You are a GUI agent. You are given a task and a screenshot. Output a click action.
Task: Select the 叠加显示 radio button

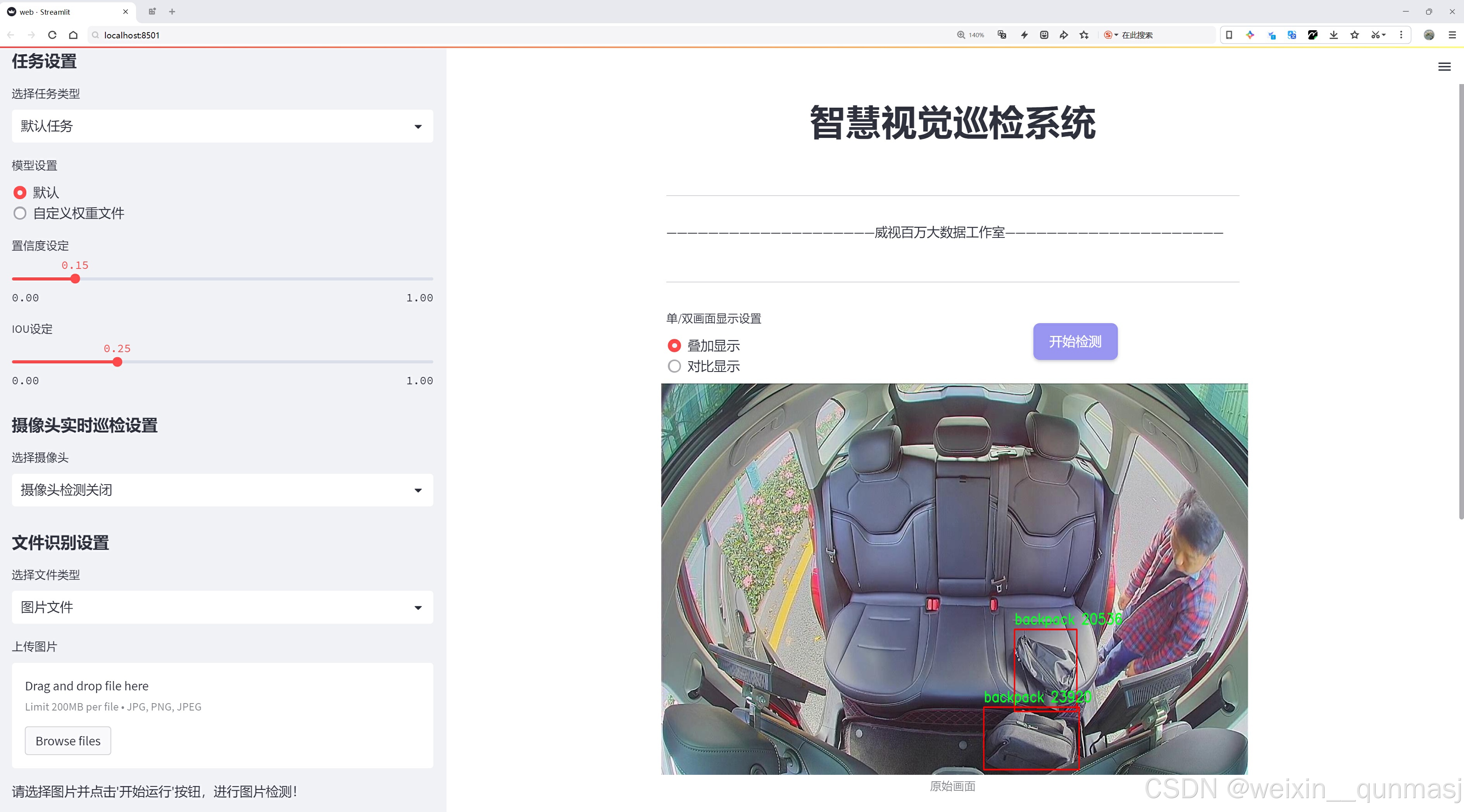[674, 345]
